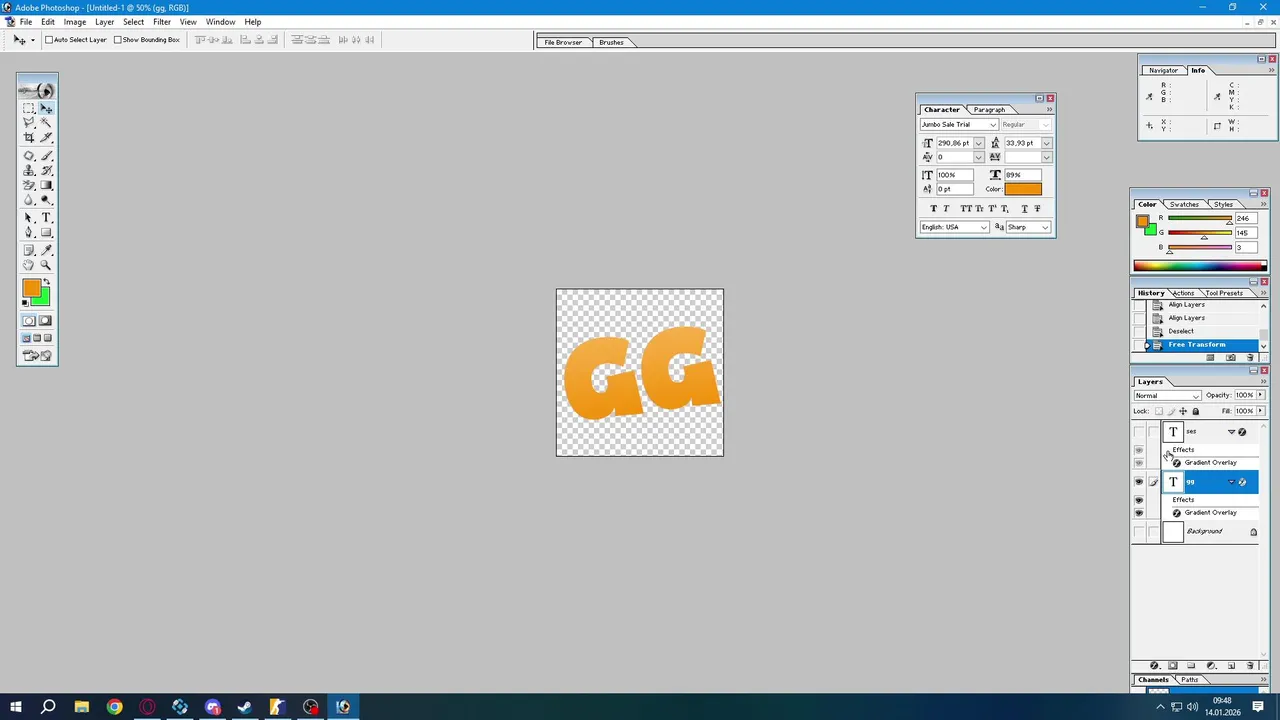Select the Brush tool
The image size is (1280, 720).
(46, 155)
